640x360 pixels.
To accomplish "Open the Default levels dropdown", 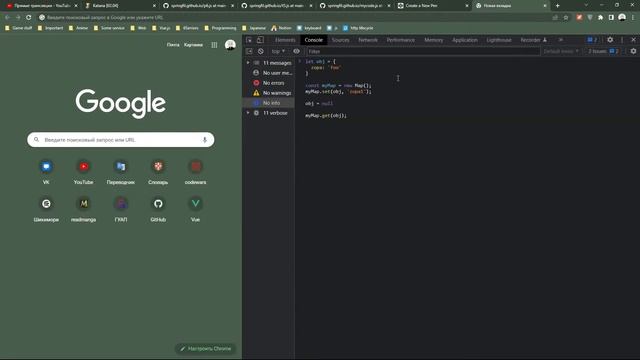I will pyautogui.click(x=561, y=51).
